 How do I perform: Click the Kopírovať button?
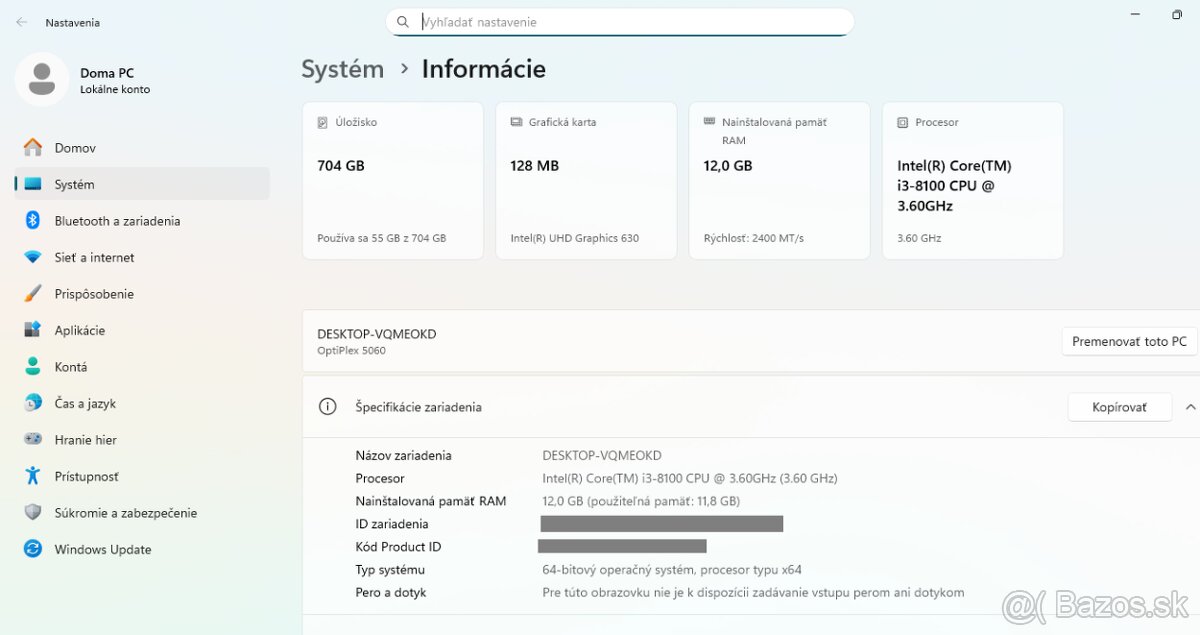[1119, 407]
